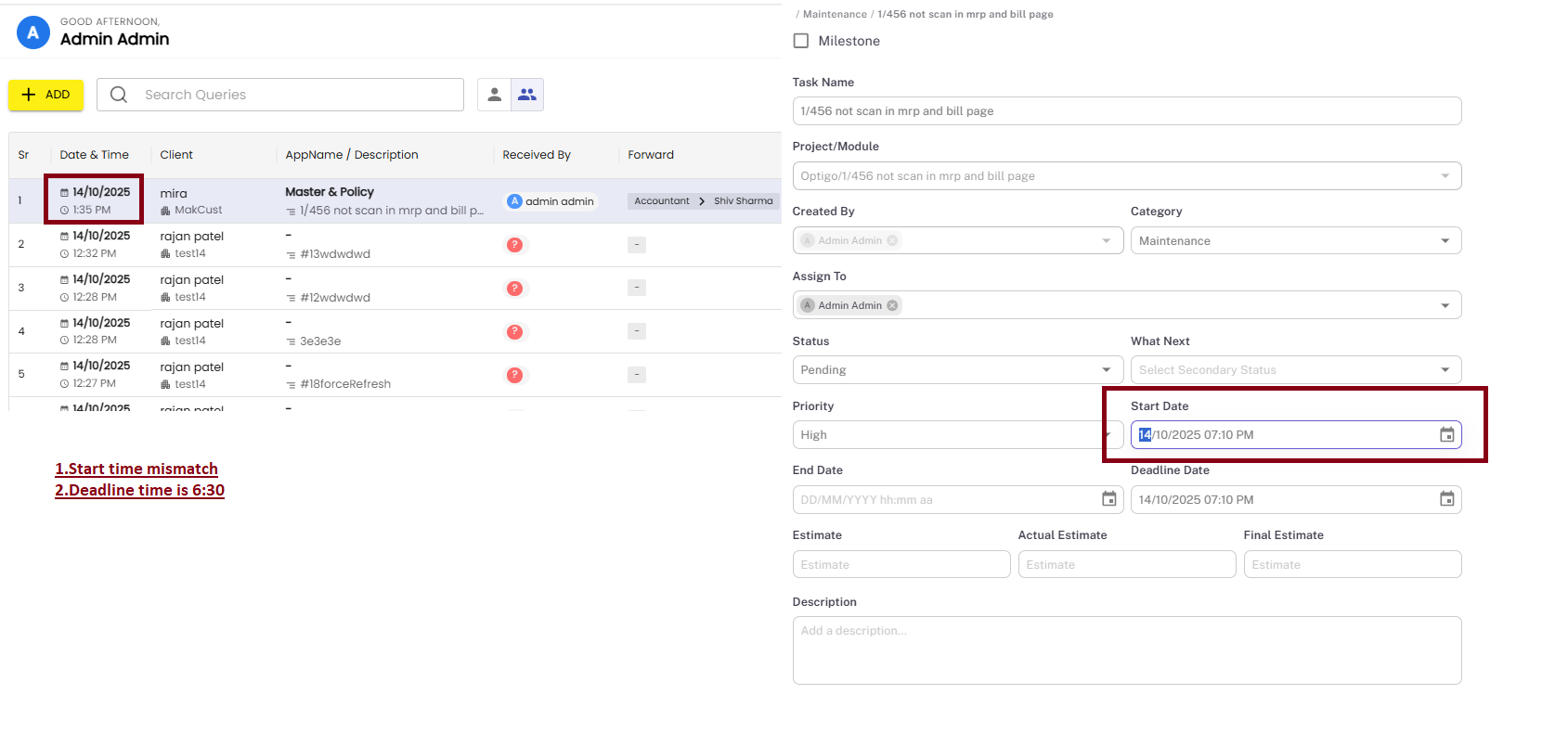Viewport: 1568px width, 746px height.
Task: Select the Date & Time column header
Action: coord(95,155)
